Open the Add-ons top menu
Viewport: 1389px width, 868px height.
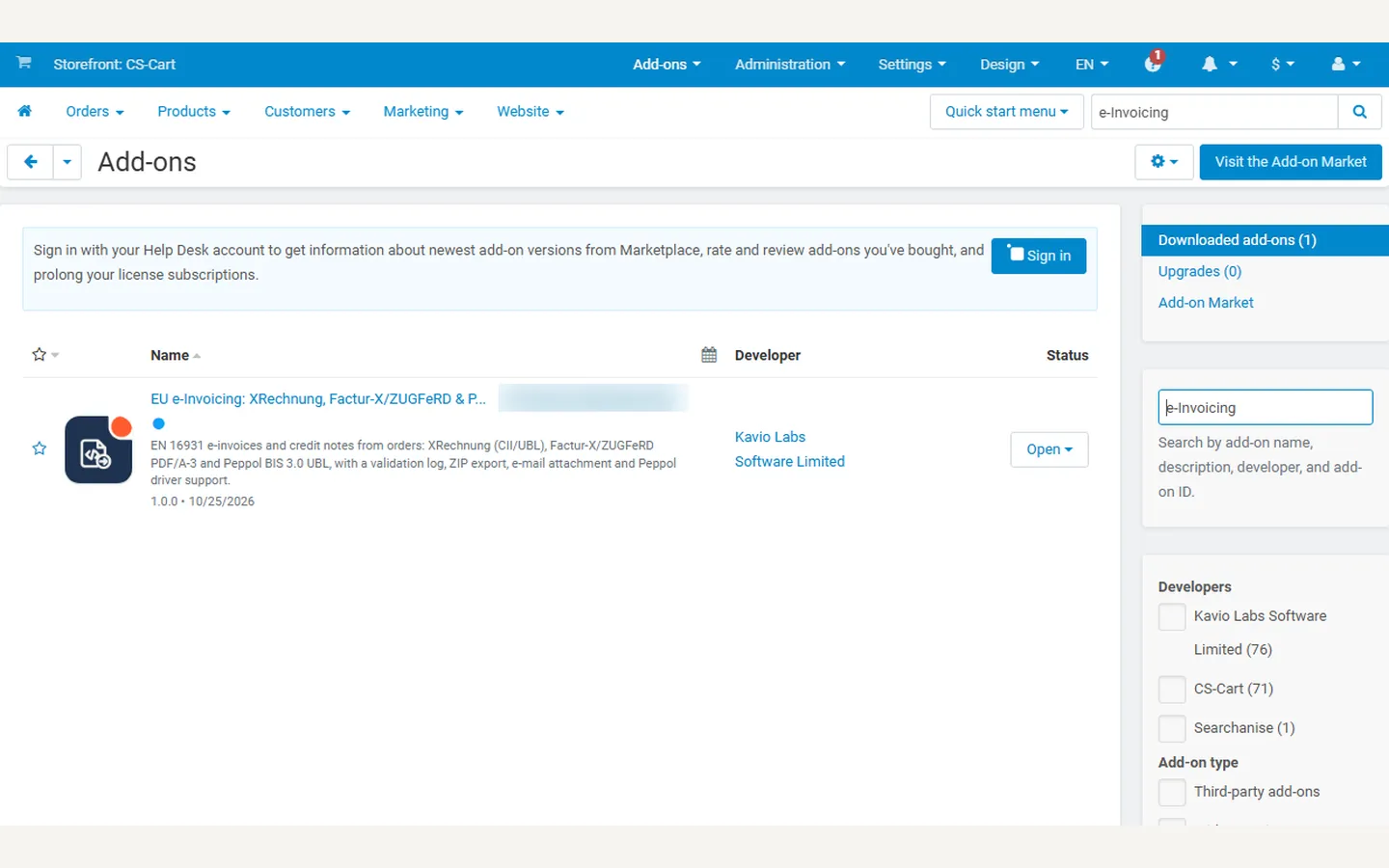667,65
